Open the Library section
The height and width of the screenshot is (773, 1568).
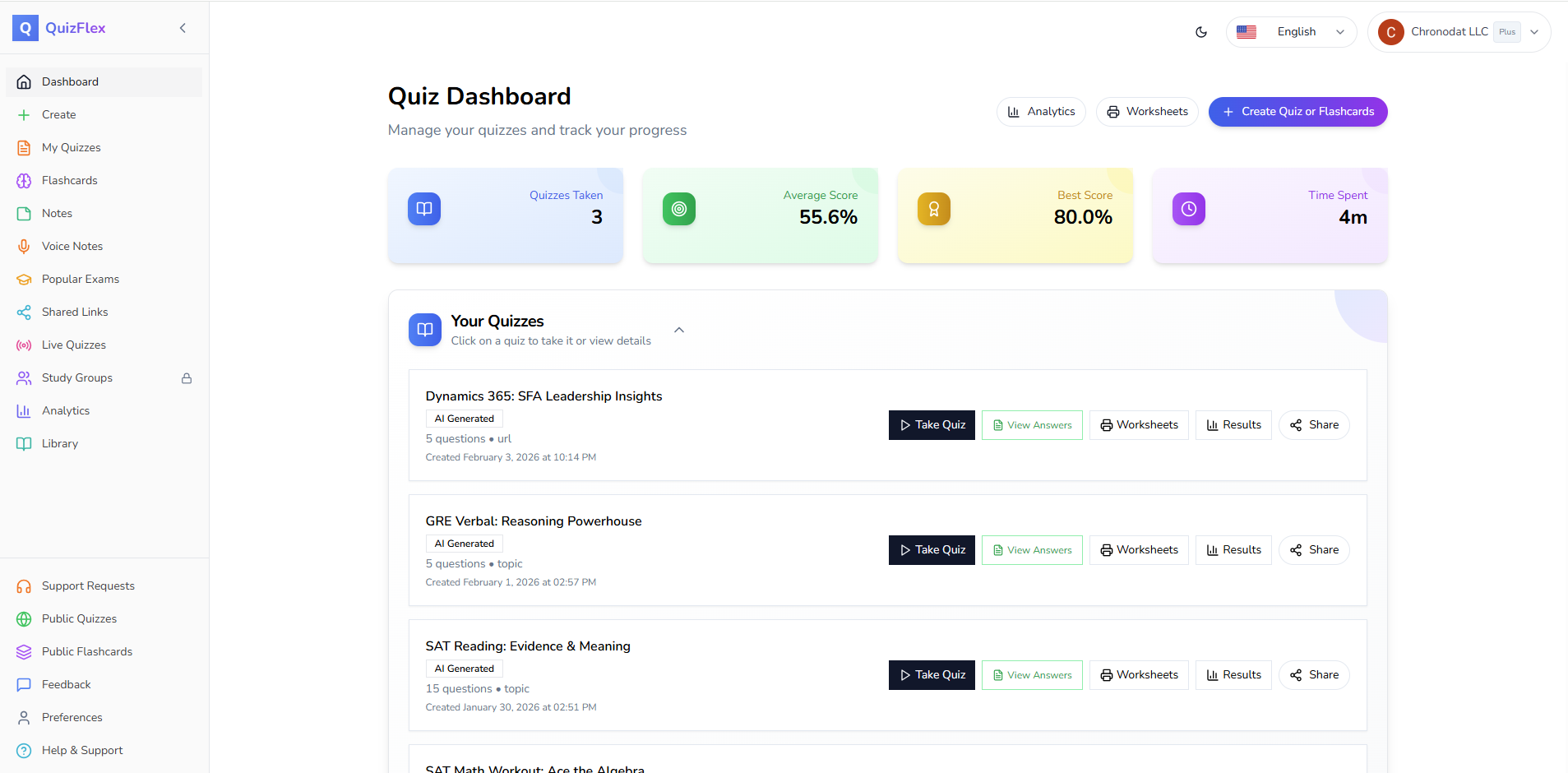(x=59, y=443)
